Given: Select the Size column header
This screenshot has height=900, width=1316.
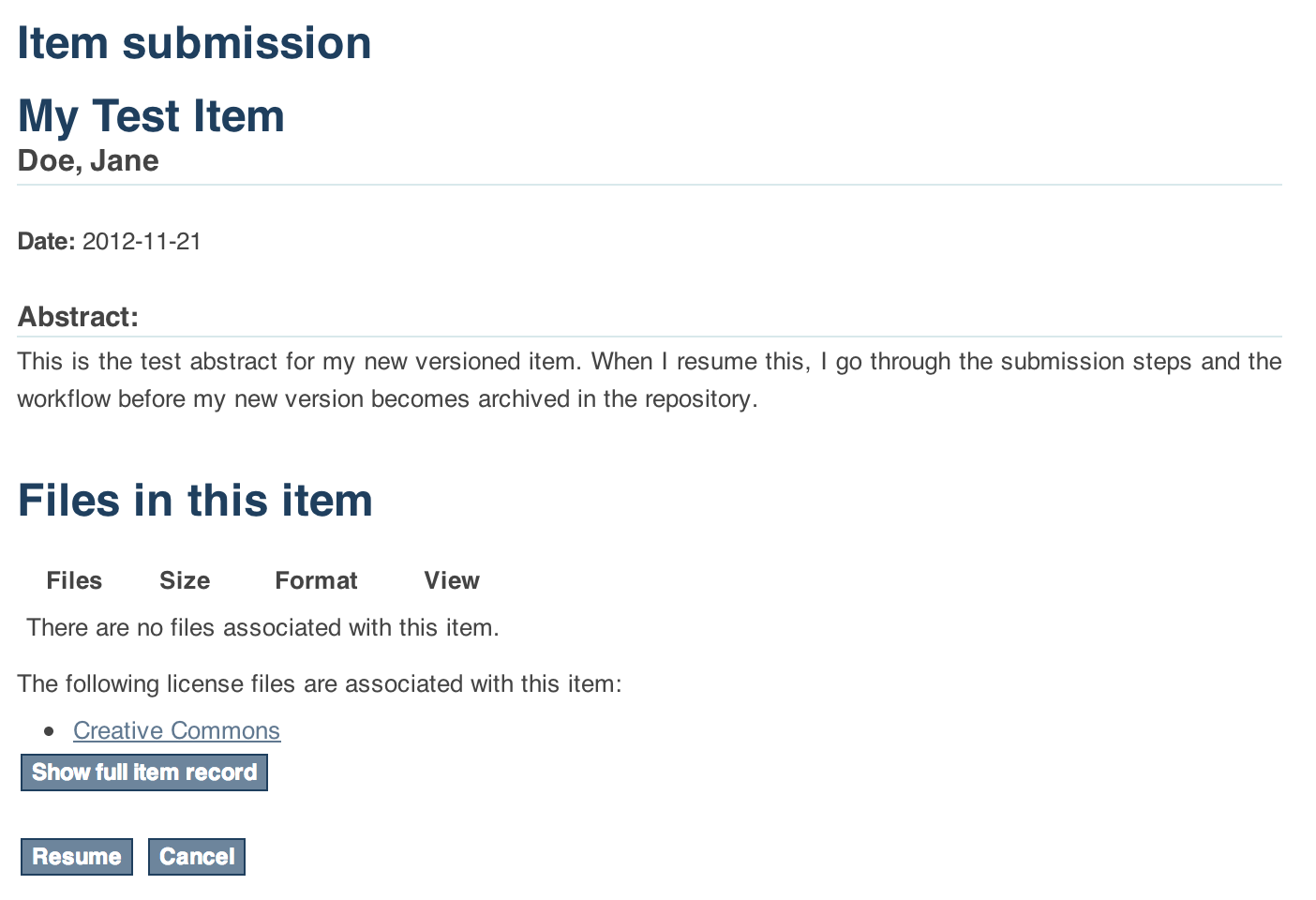Looking at the screenshot, I should coord(185,581).
